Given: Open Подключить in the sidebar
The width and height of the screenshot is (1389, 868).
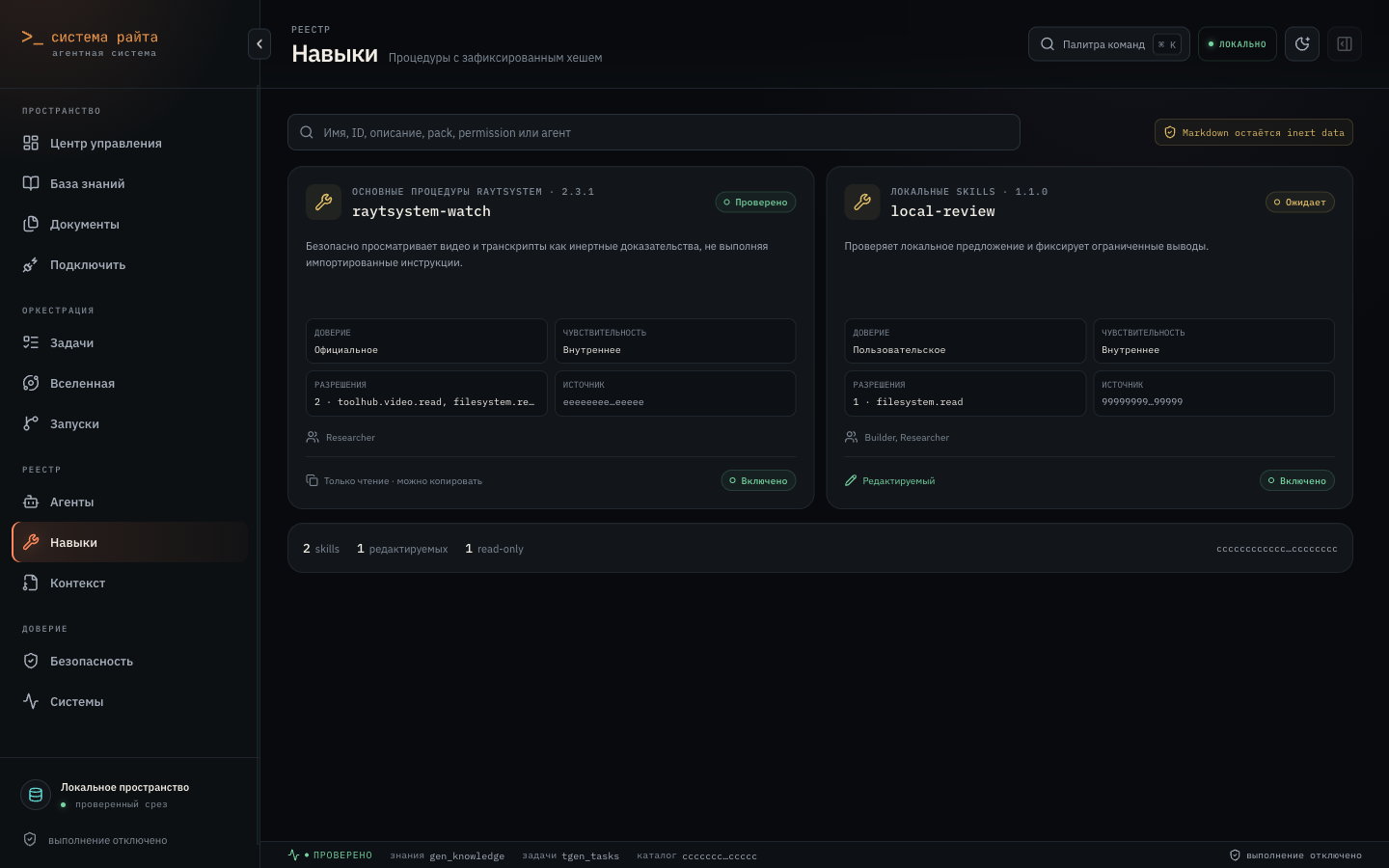Looking at the screenshot, I should 129,264.
